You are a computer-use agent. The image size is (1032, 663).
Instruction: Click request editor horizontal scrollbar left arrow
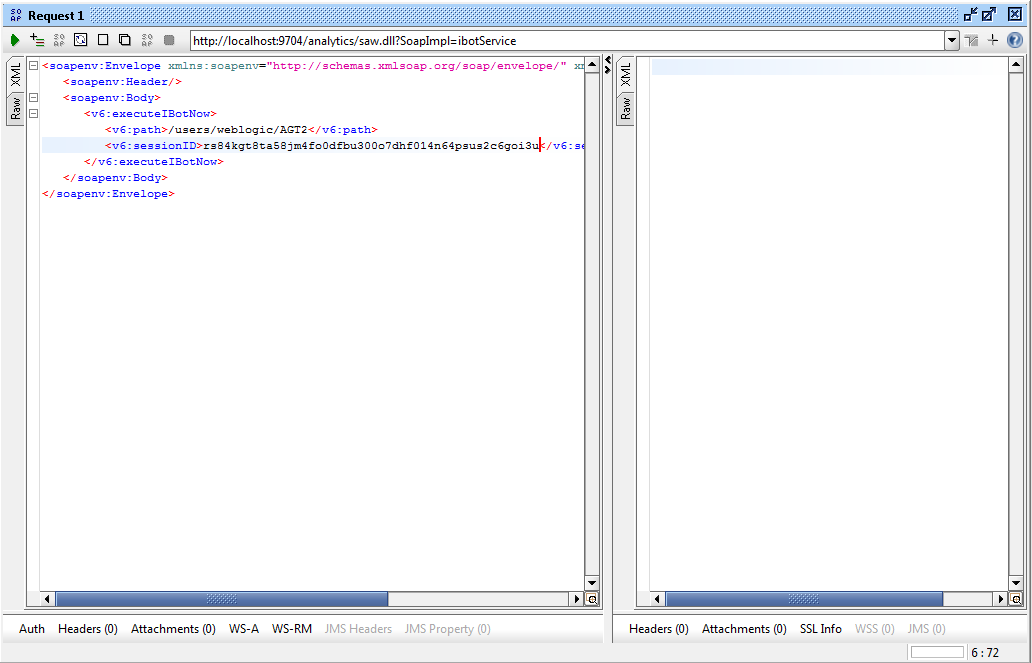47,599
